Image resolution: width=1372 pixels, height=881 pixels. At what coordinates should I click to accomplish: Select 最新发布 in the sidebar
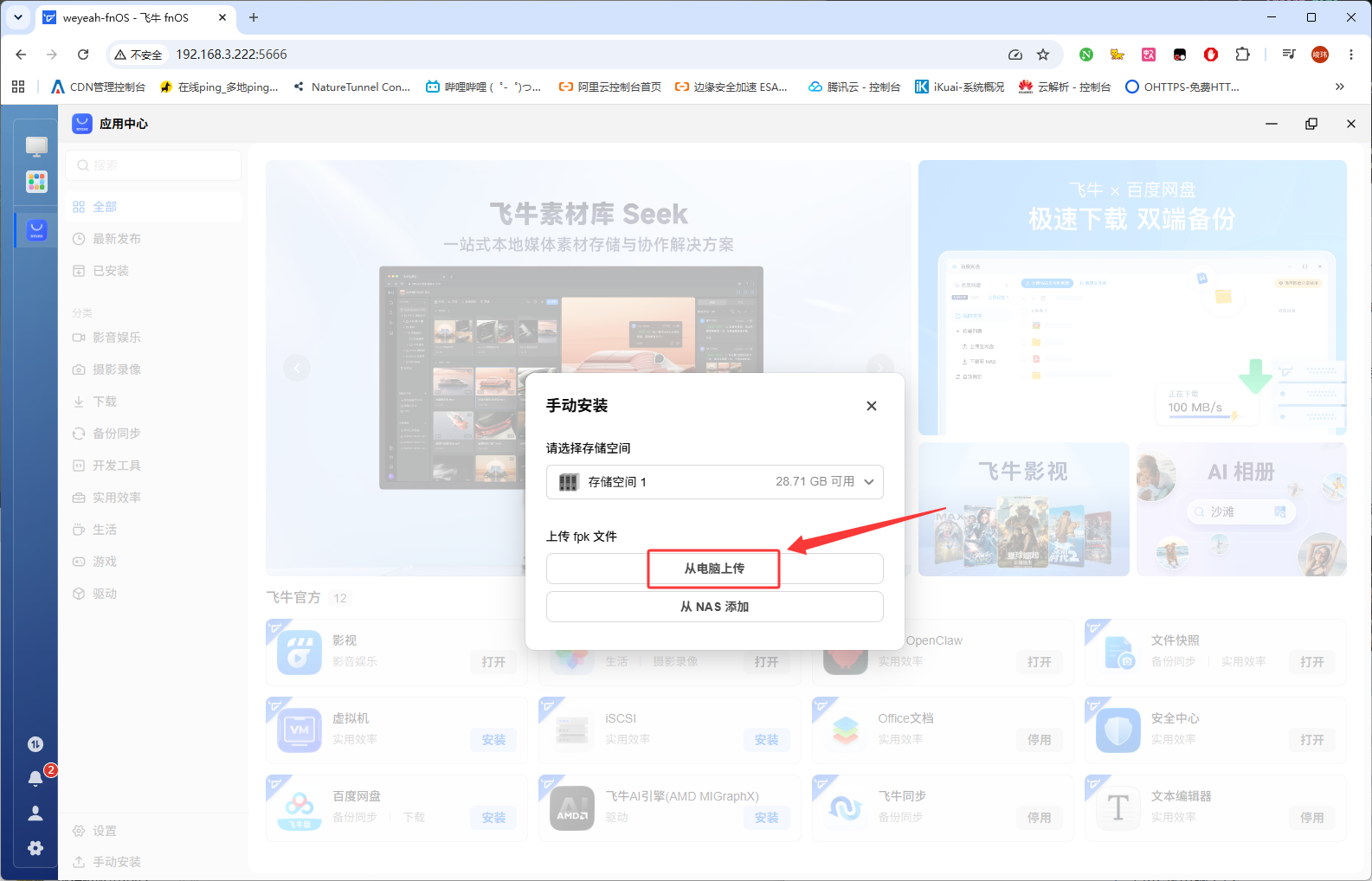pos(153,239)
